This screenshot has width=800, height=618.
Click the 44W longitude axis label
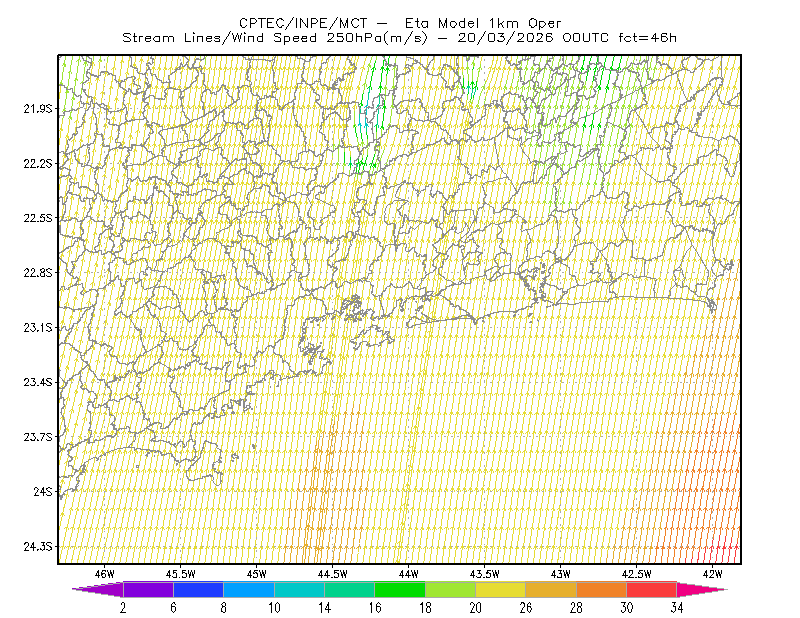pyautogui.click(x=409, y=574)
